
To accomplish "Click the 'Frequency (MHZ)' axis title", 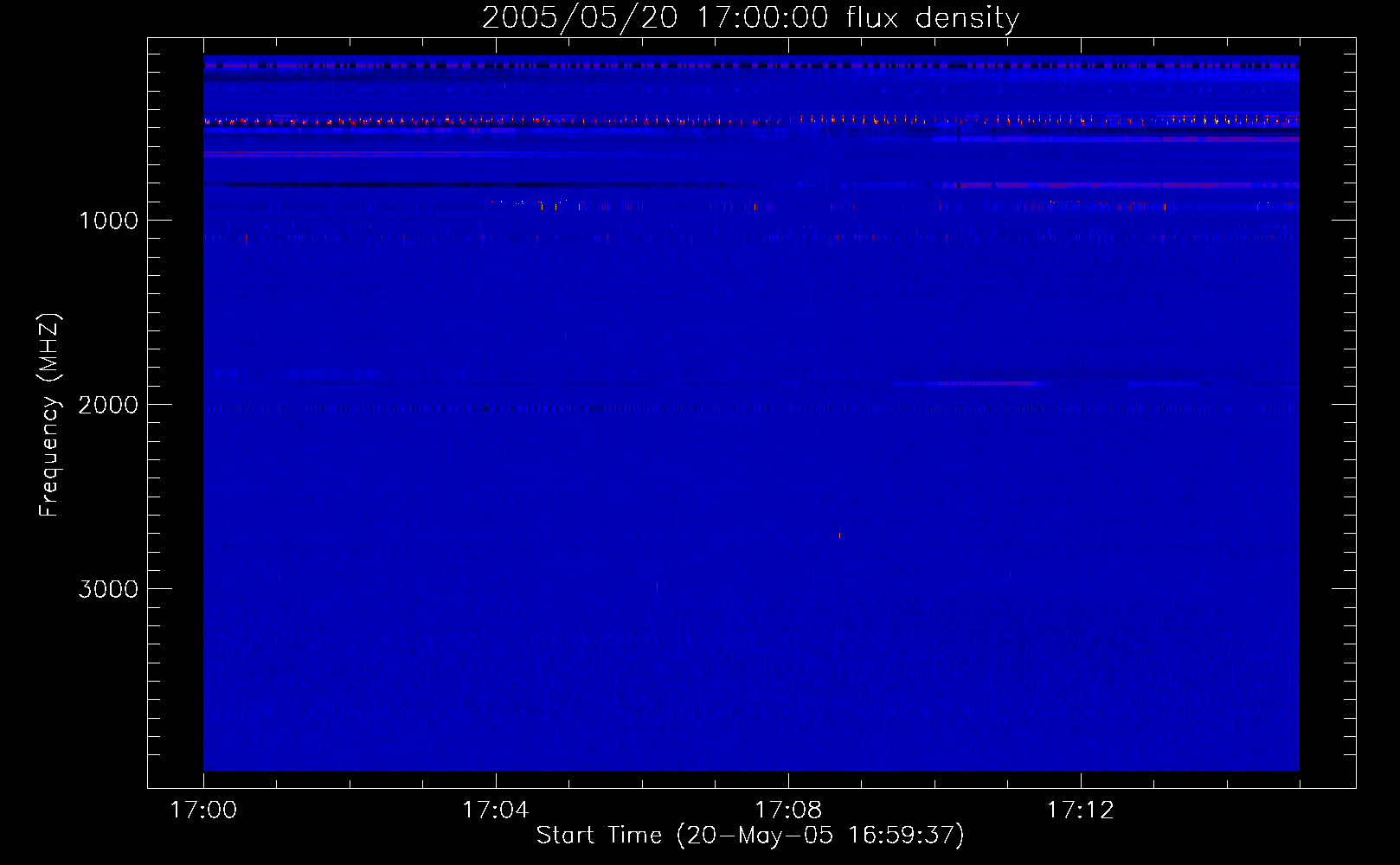I will pos(49,415).
